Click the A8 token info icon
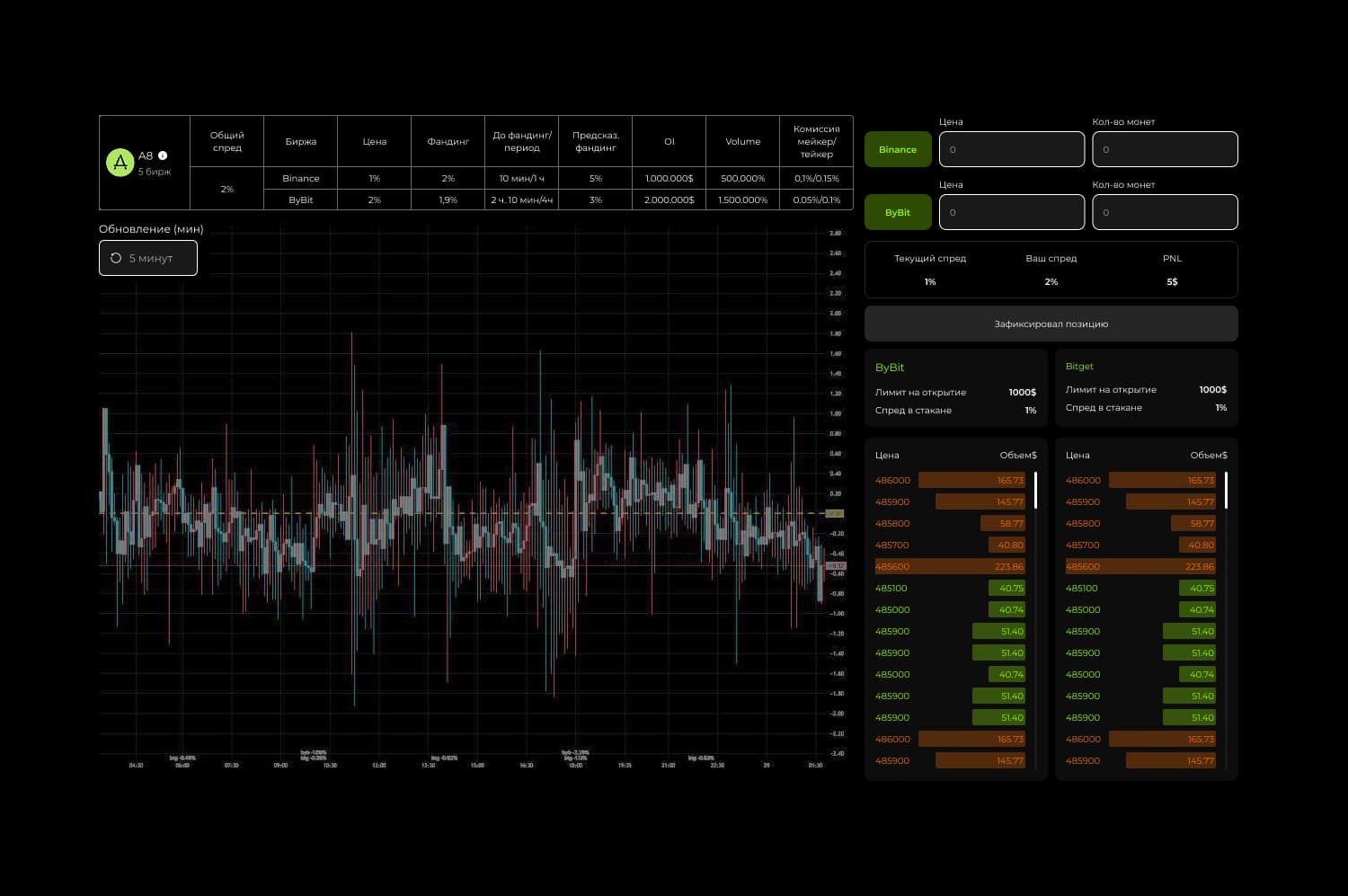The image size is (1348, 896). click(x=162, y=154)
